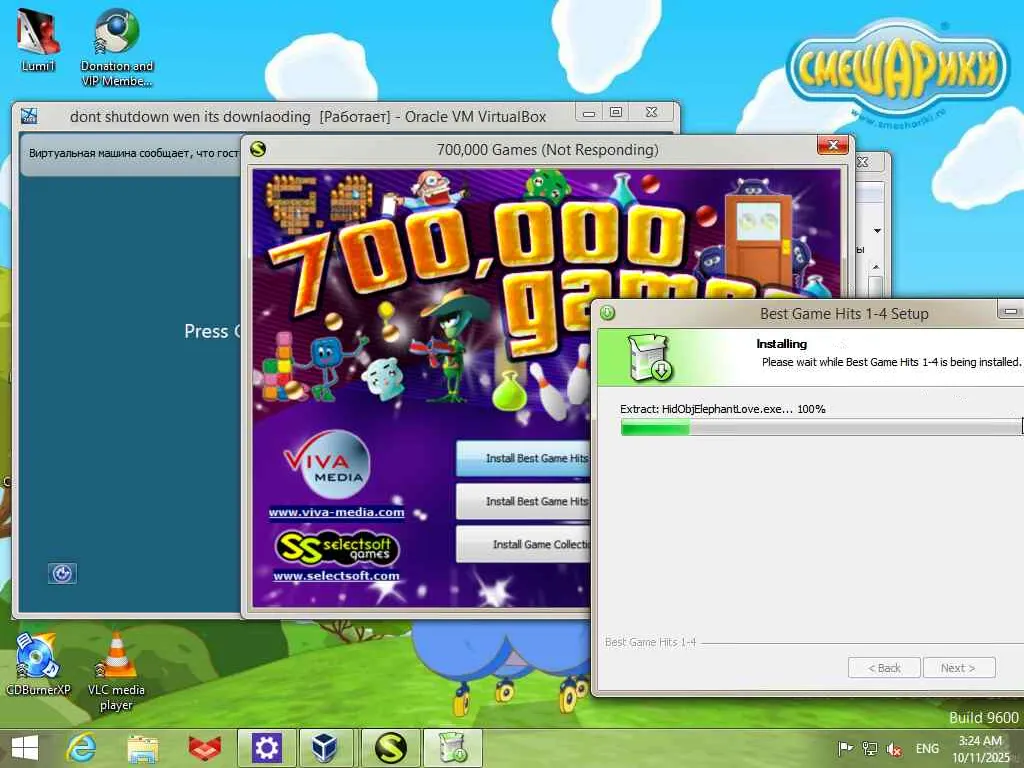Close the VirtualBox window
1024x768 pixels.
click(651, 112)
